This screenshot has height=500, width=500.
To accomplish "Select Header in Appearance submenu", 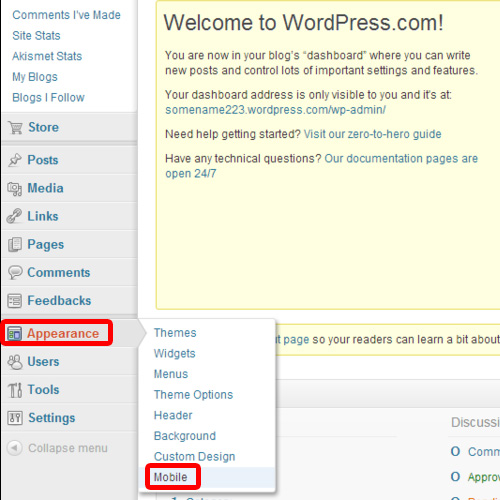I will pyautogui.click(x=173, y=415).
